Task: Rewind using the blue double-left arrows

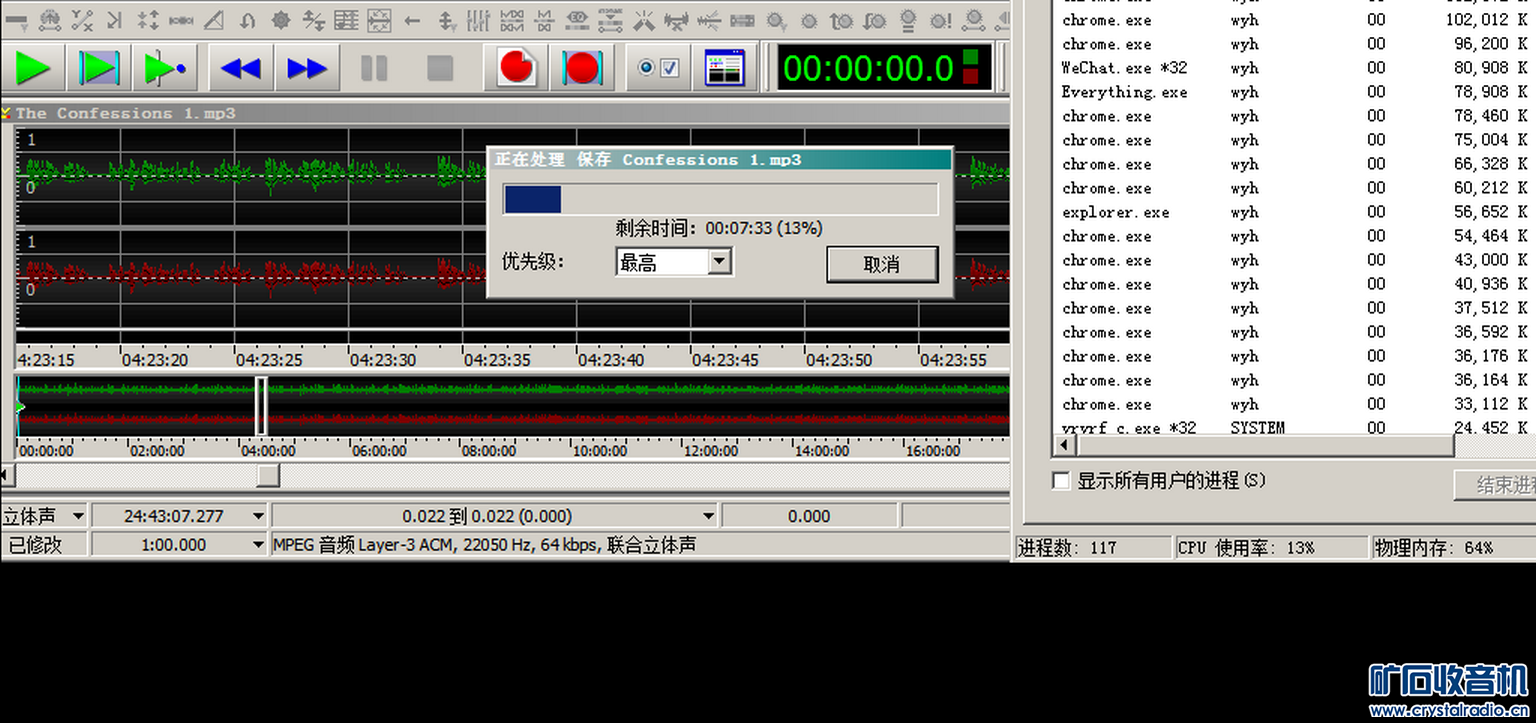Action: click(x=240, y=68)
